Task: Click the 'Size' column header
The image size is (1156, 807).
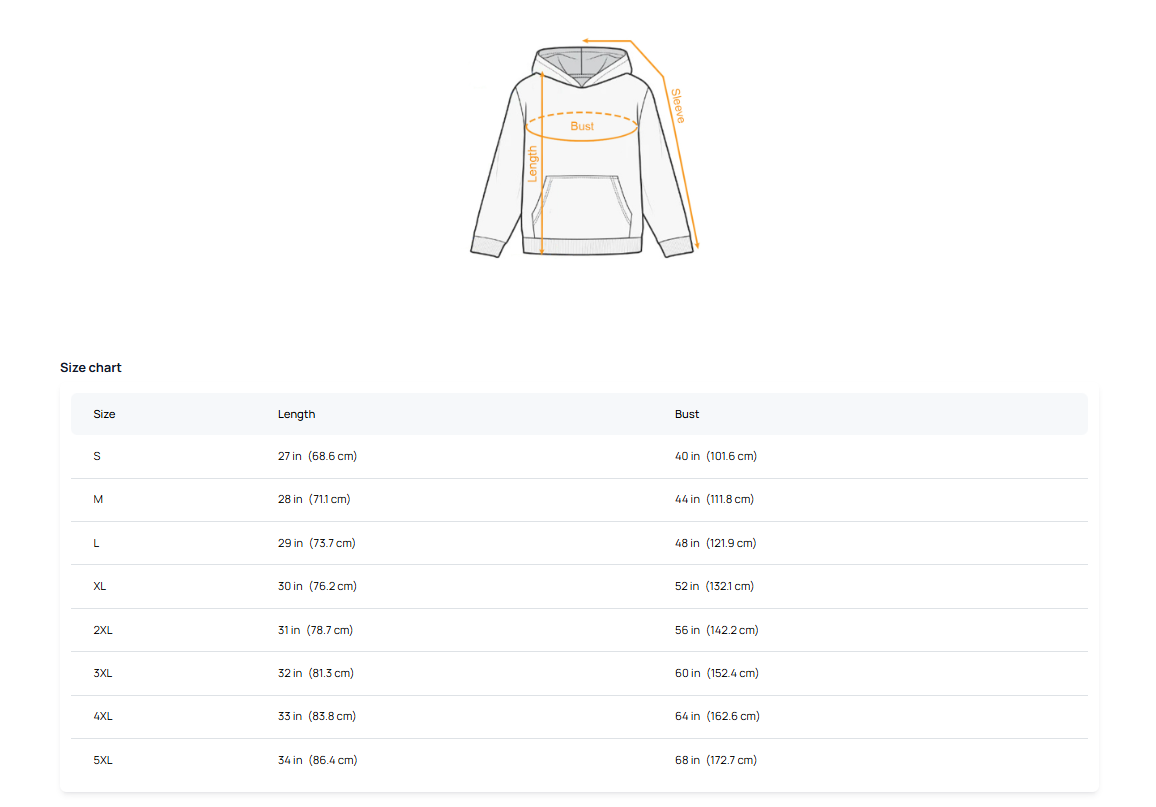Action: [x=104, y=414]
